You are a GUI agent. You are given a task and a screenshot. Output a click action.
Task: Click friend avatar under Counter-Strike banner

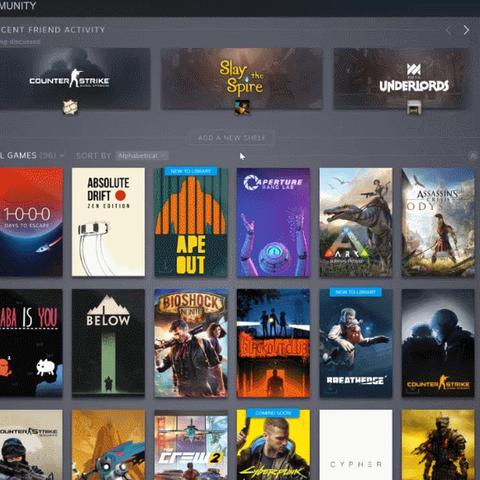(x=71, y=108)
